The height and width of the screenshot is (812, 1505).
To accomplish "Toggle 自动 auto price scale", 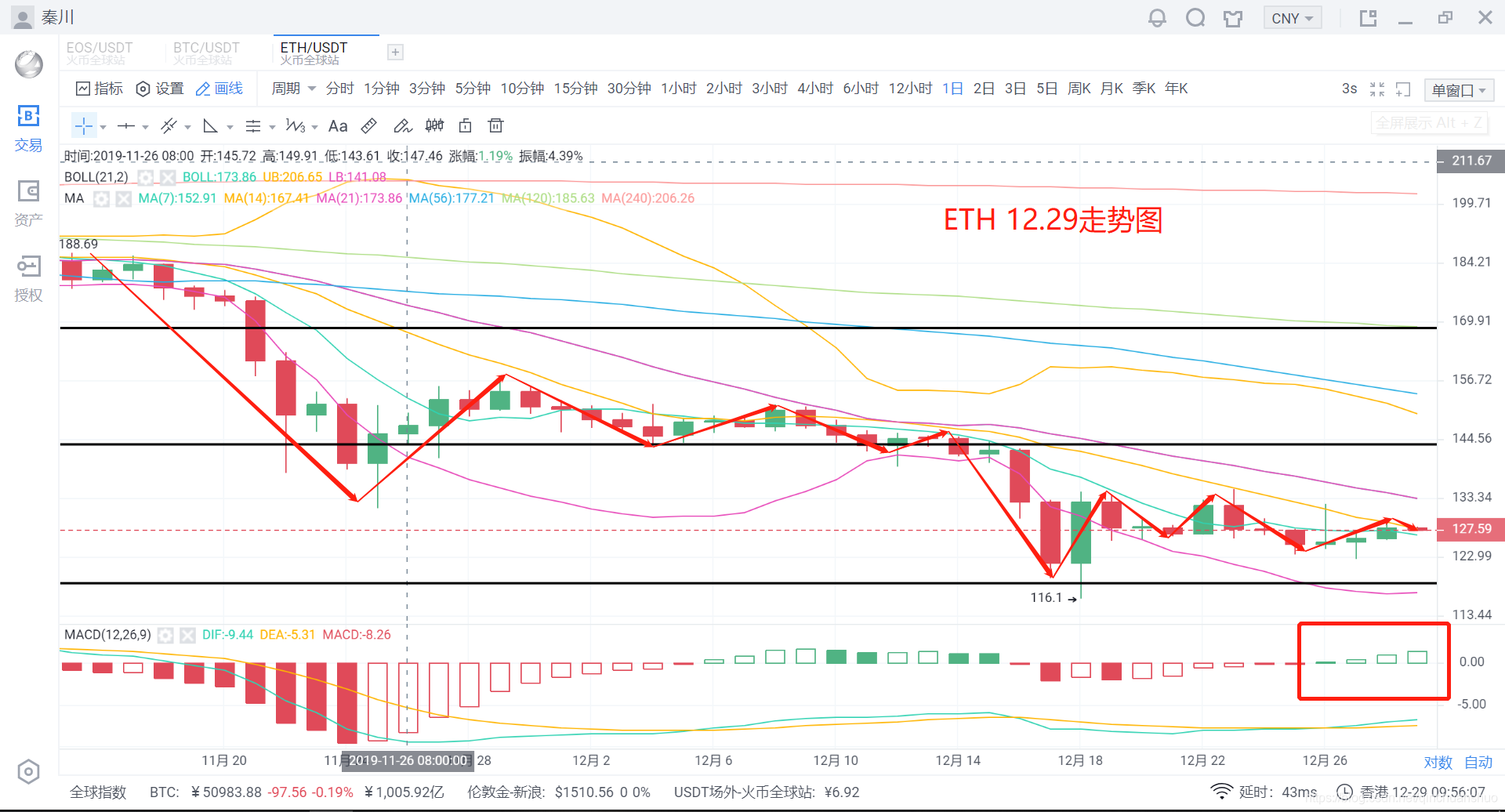I will [1478, 763].
